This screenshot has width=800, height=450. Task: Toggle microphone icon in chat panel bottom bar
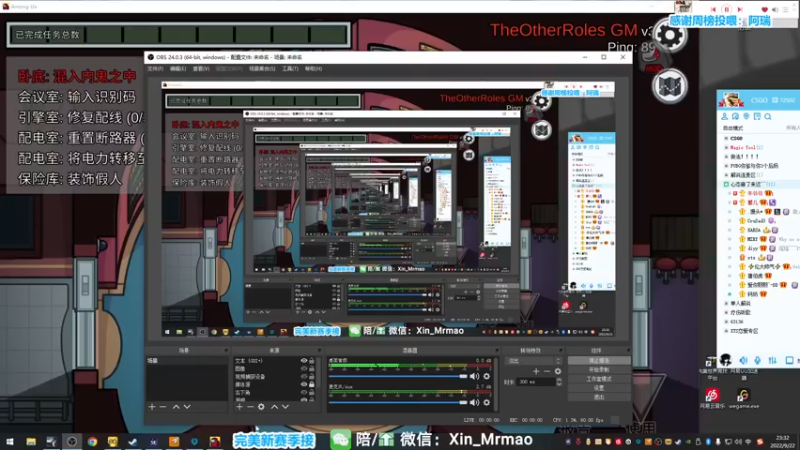(x=758, y=360)
